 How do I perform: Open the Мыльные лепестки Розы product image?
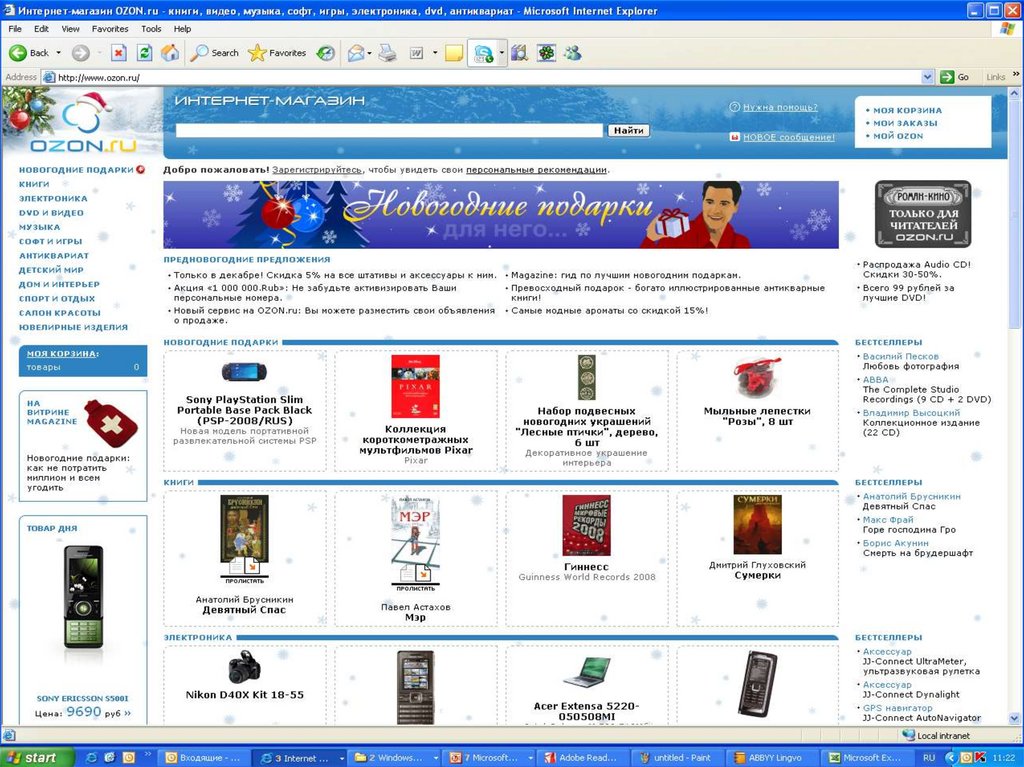[757, 378]
